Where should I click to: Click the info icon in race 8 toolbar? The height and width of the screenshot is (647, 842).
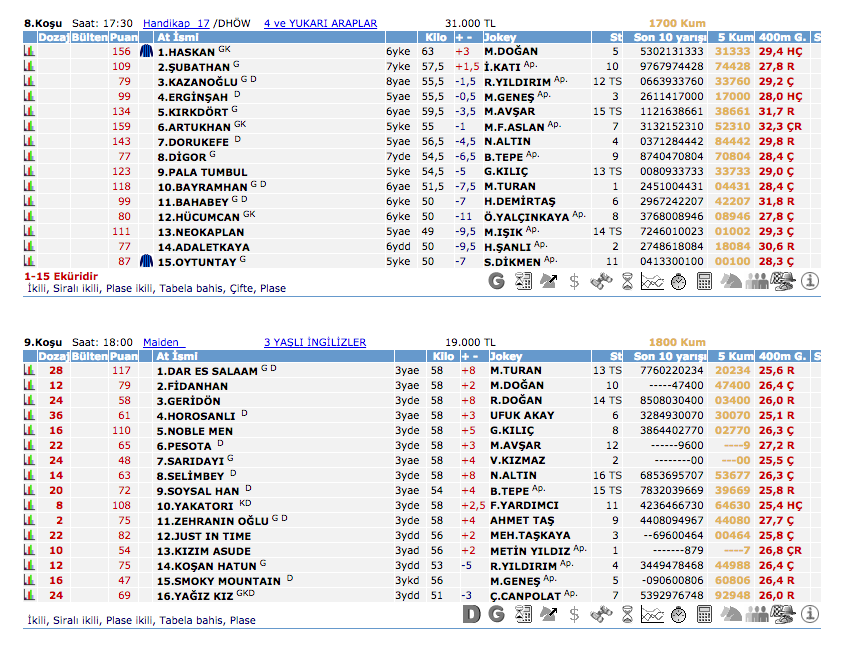pos(810,282)
